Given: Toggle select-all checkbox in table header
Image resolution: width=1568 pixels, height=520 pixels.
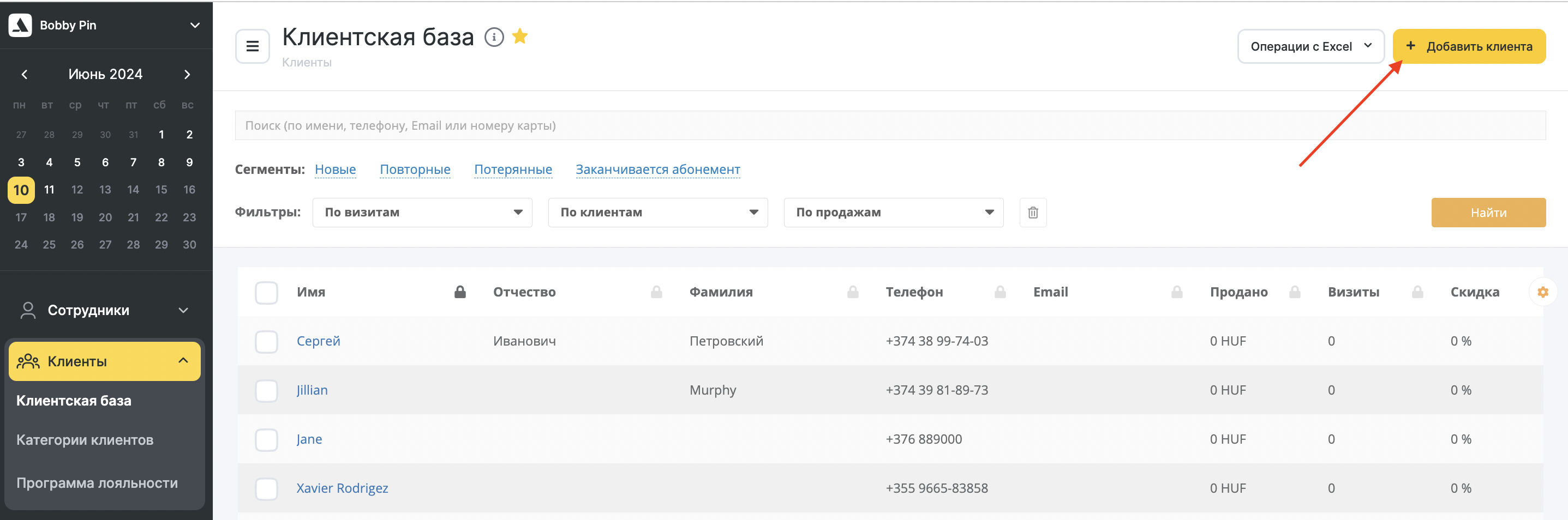Looking at the screenshot, I should tap(266, 293).
